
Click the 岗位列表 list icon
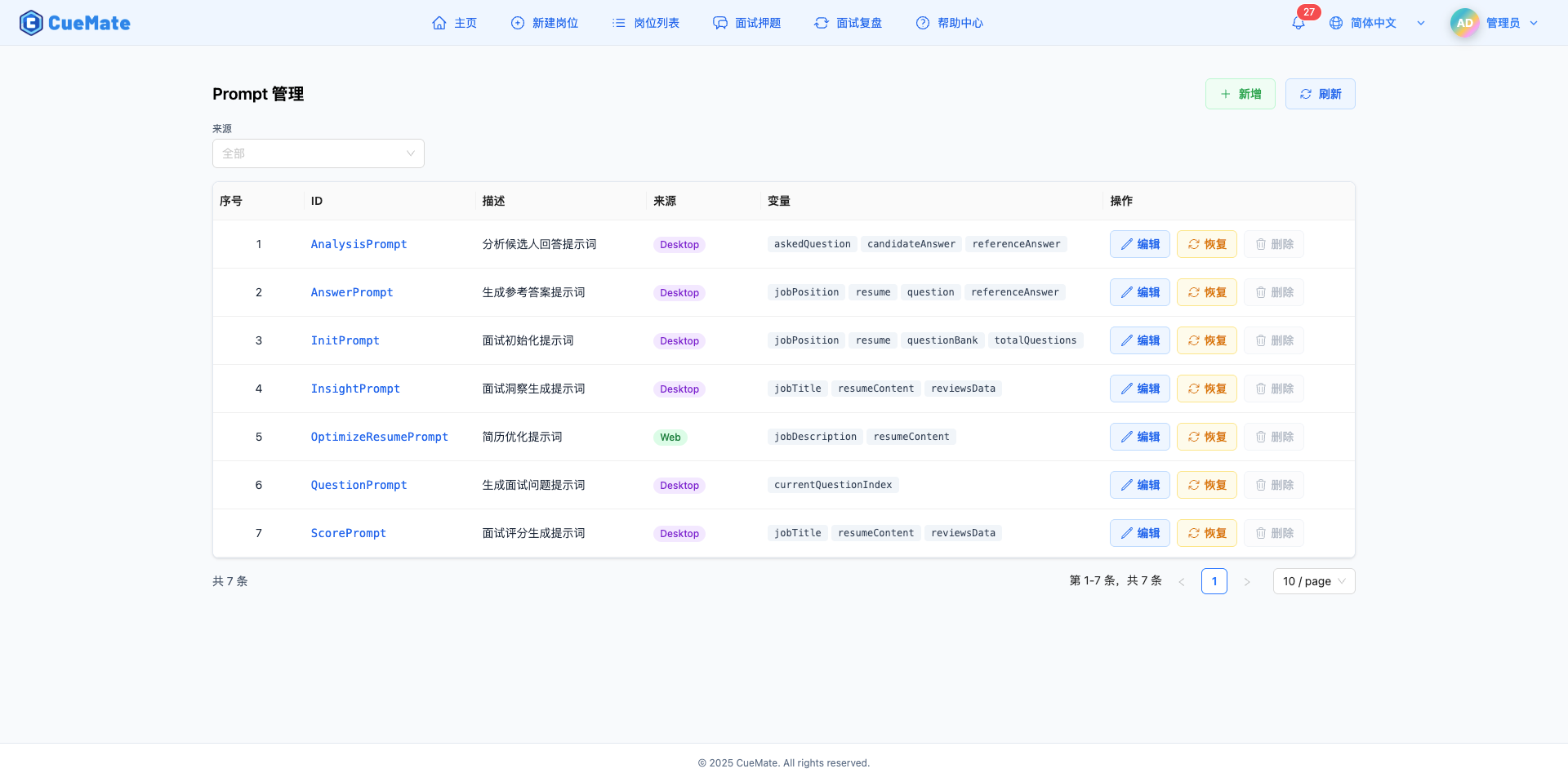(x=618, y=23)
